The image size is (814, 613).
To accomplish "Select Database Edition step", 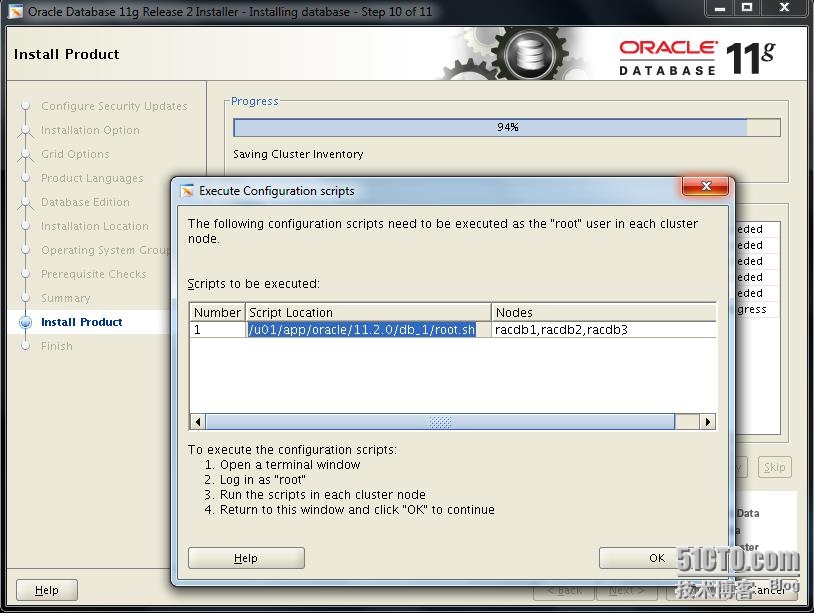I will click(x=85, y=202).
